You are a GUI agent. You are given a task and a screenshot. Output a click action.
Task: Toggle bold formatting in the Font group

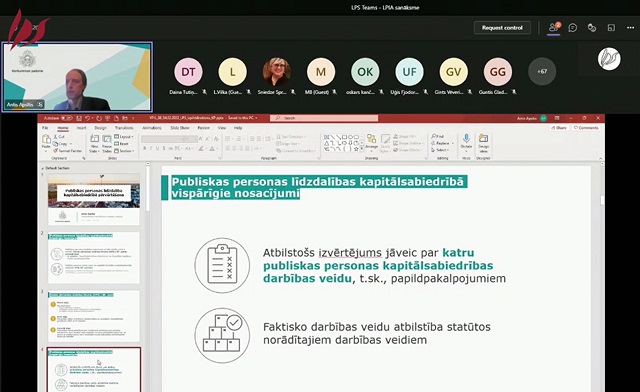tap(144, 149)
